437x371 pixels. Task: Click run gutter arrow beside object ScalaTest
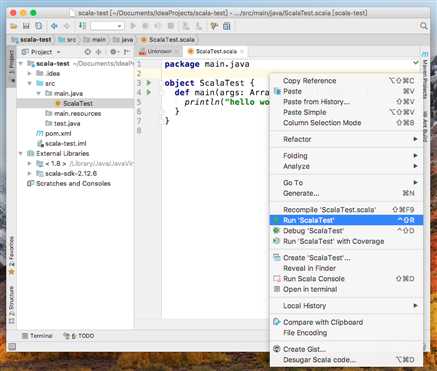point(149,83)
